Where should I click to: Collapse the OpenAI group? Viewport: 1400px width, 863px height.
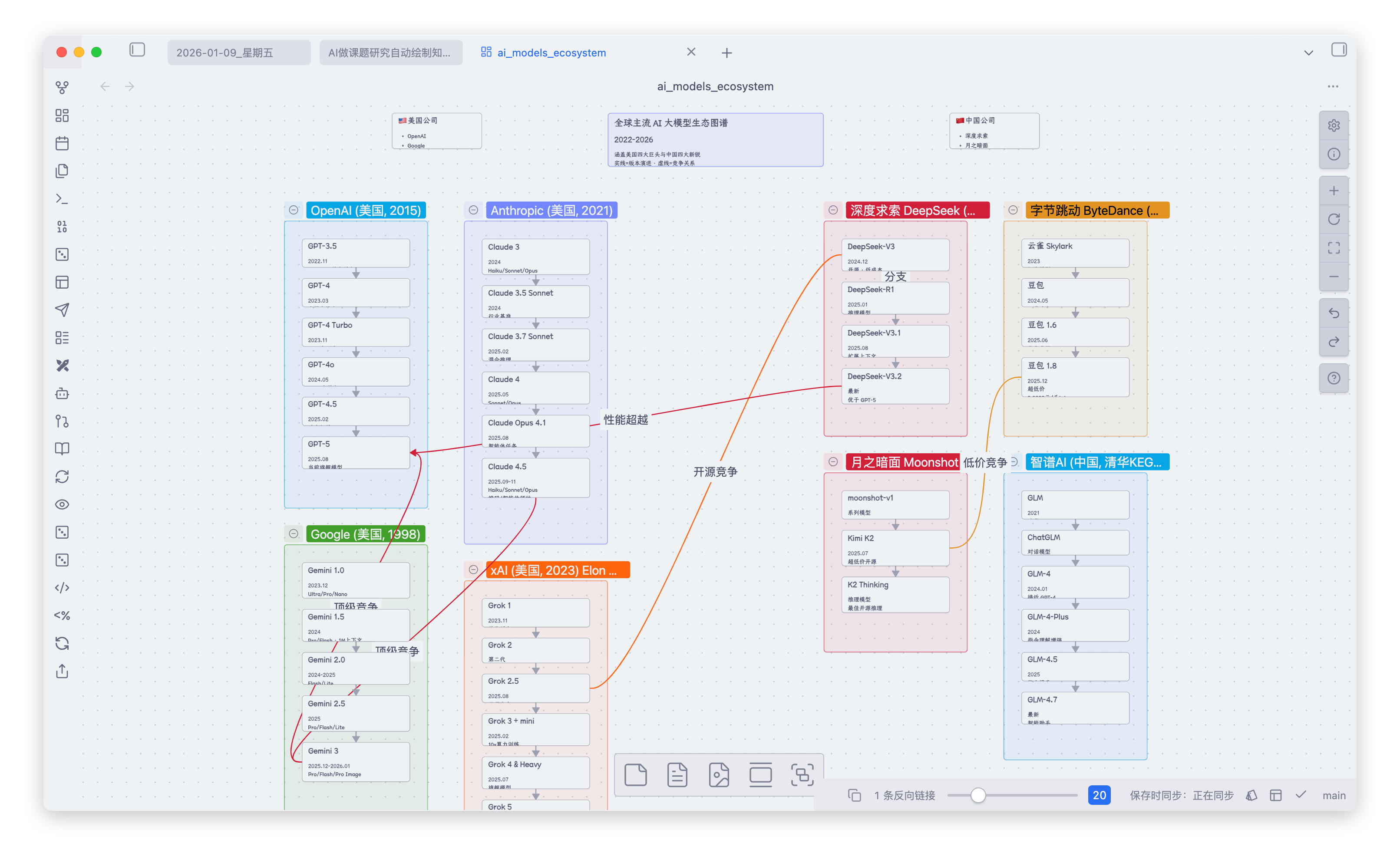point(294,210)
